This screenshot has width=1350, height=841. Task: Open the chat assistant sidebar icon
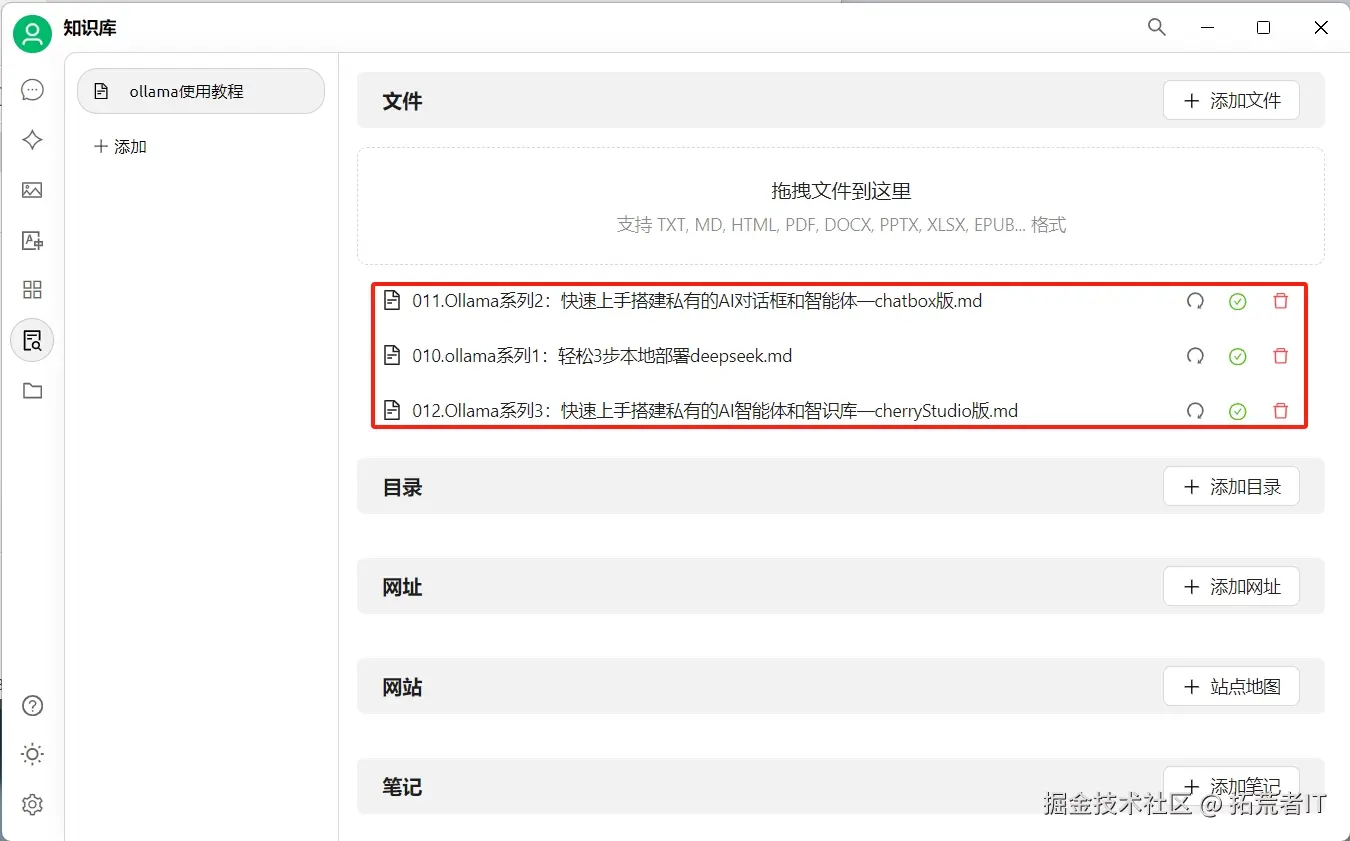32,90
